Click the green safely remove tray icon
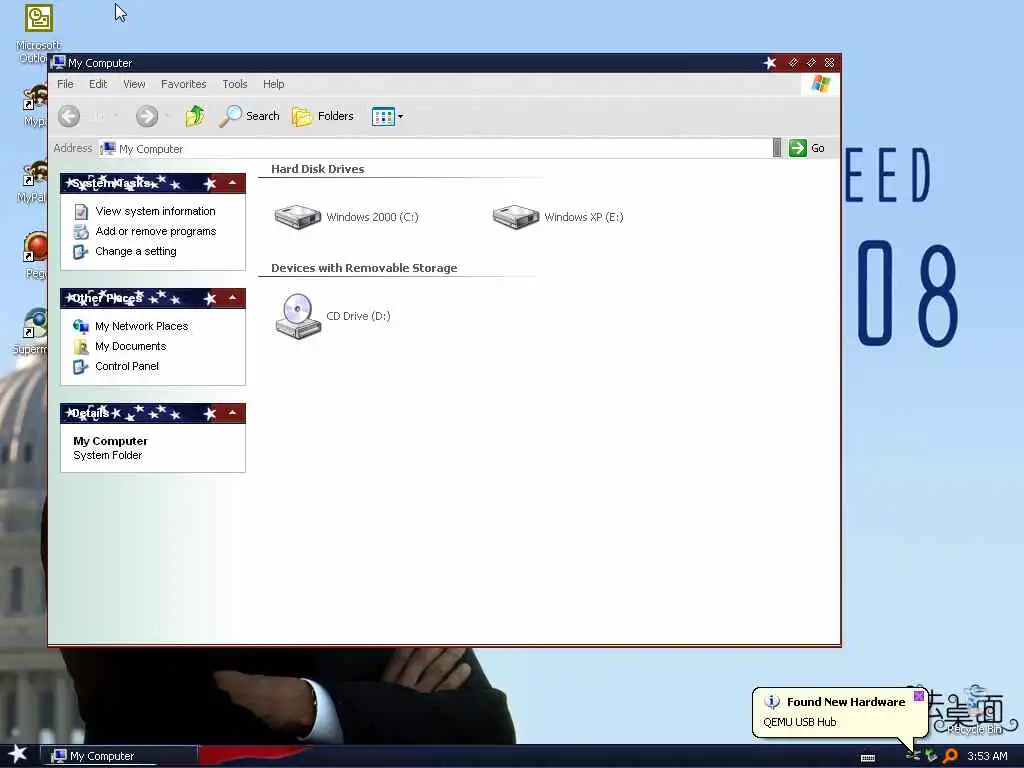This screenshot has width=1024, height=768. (x=931, y=756)
